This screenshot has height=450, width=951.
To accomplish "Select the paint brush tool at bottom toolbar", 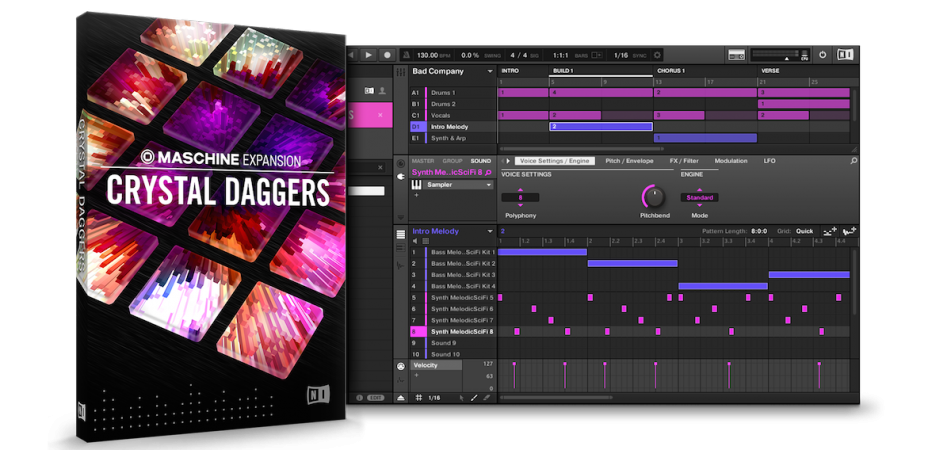I will tap(475, 398).
